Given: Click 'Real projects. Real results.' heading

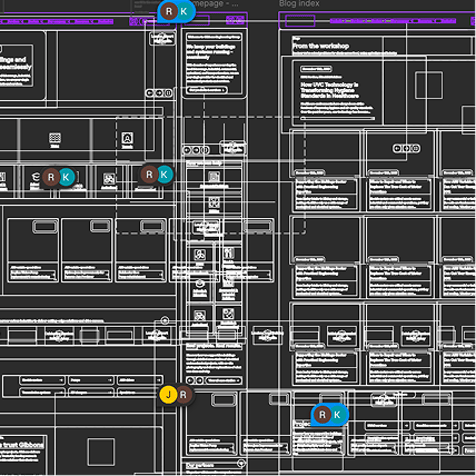Looking at the screenshot, I should tap(214, 346).
